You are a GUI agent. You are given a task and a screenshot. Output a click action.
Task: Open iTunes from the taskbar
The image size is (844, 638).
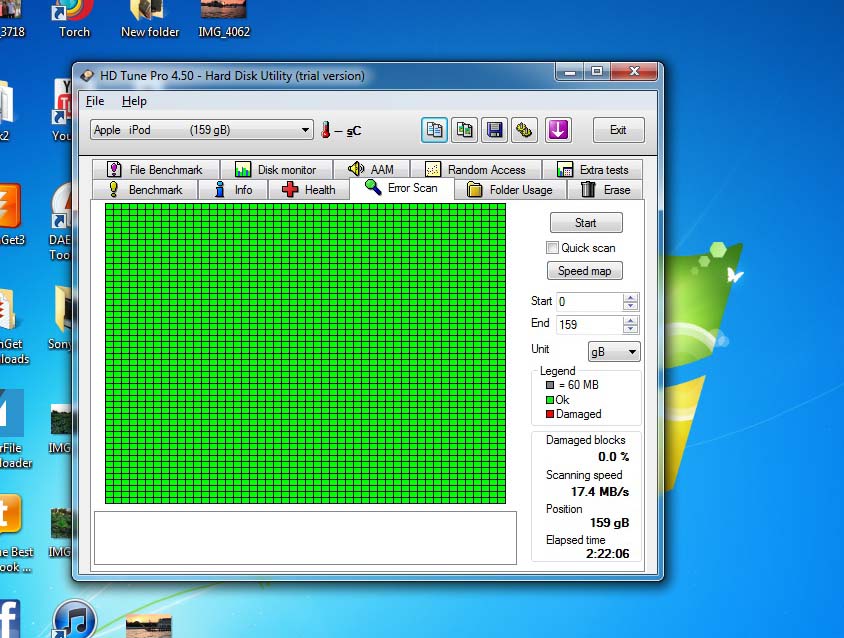pos(74,619)
